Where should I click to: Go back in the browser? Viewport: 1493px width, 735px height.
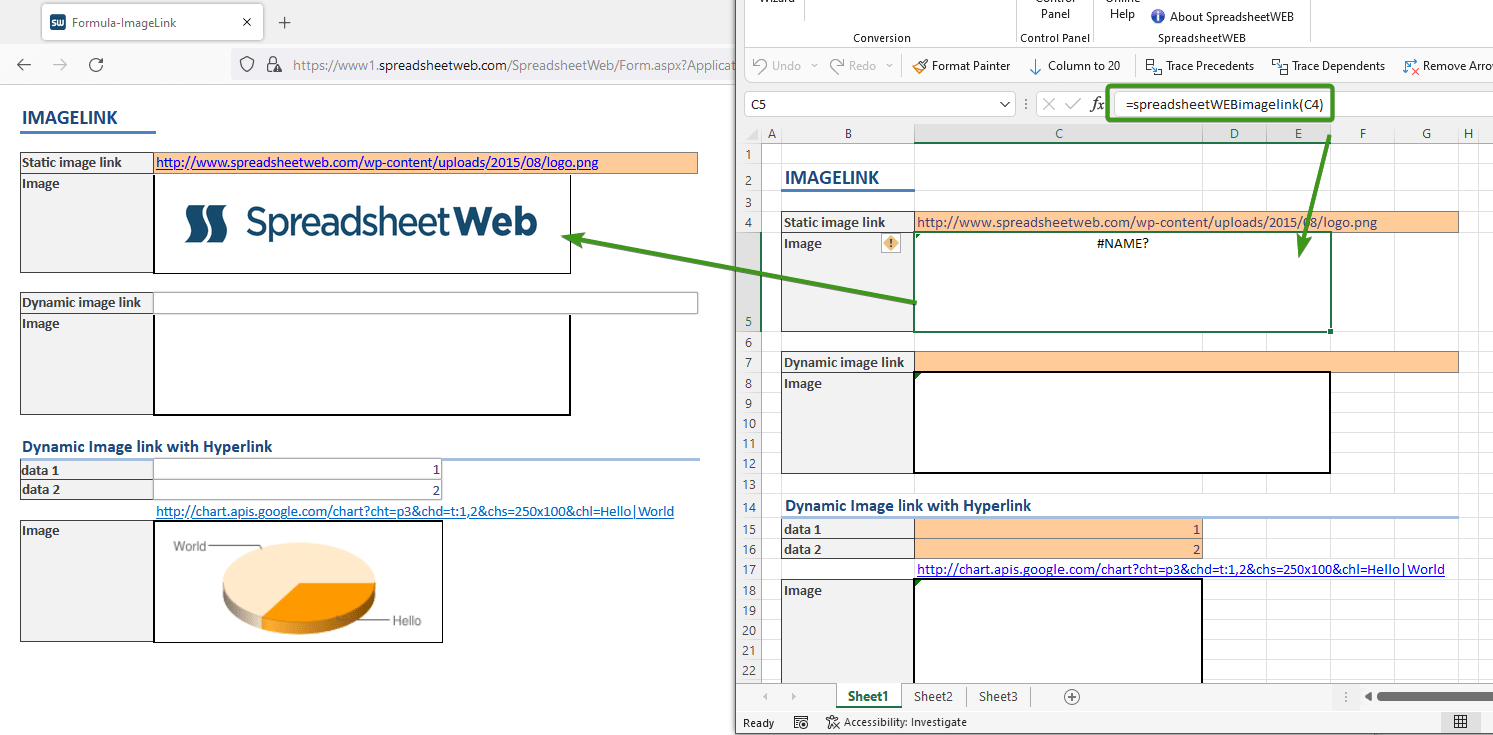[x=24, y=65]
